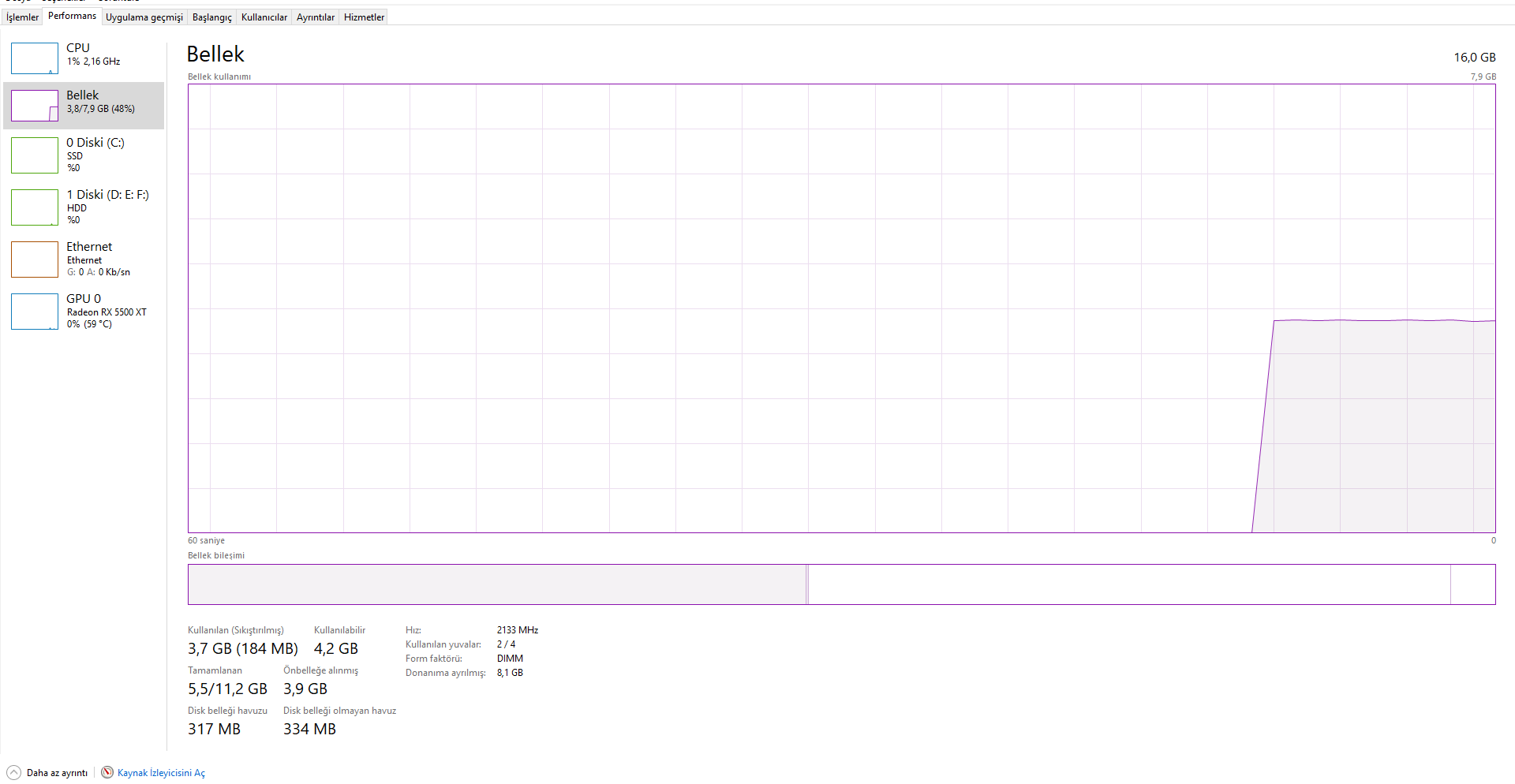This screenshot has width=1515, height=784.
Task: Click the CPU label in sidebar
Action: coord(78,48)
